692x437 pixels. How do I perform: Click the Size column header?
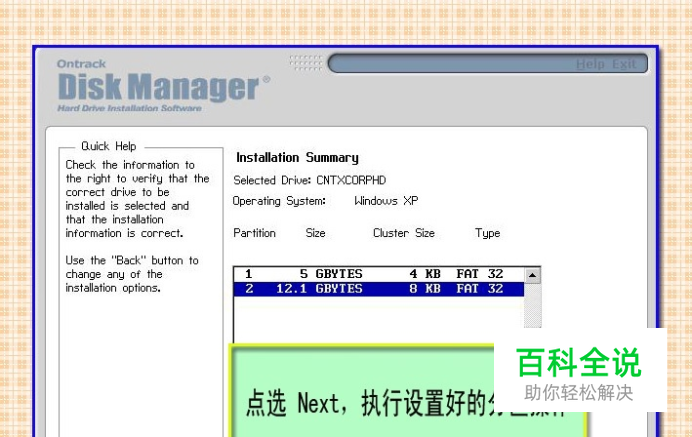point(316,233)
